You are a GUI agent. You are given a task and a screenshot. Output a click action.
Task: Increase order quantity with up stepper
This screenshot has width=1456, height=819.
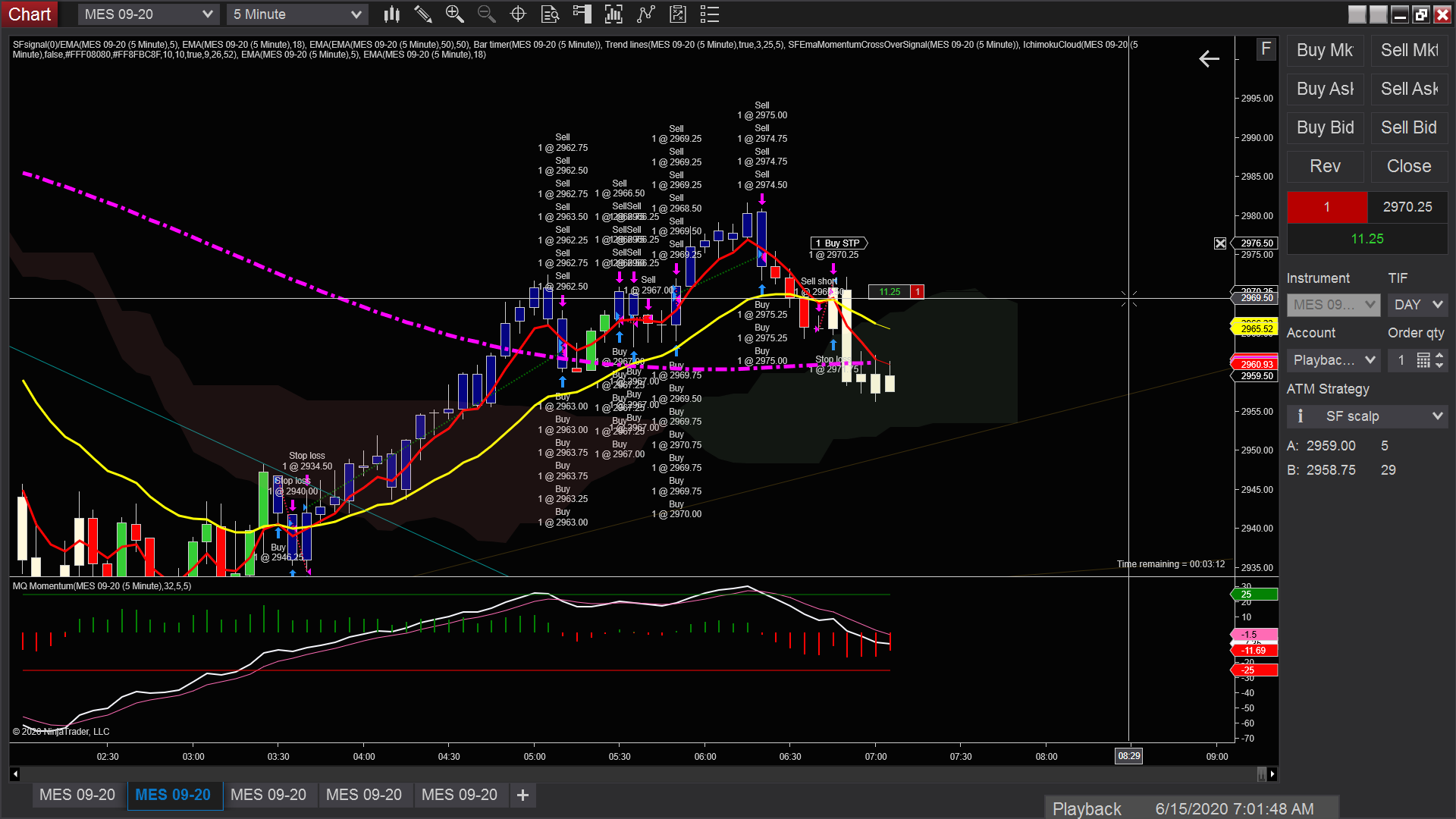pos(1439,355)
